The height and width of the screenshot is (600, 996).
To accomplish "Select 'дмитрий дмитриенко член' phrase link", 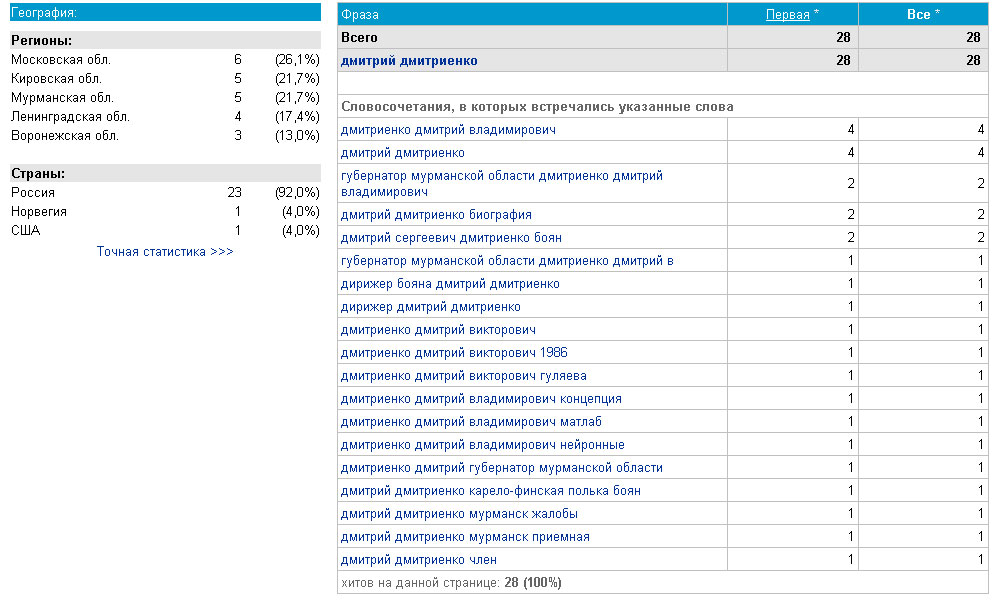I will 418,560.
